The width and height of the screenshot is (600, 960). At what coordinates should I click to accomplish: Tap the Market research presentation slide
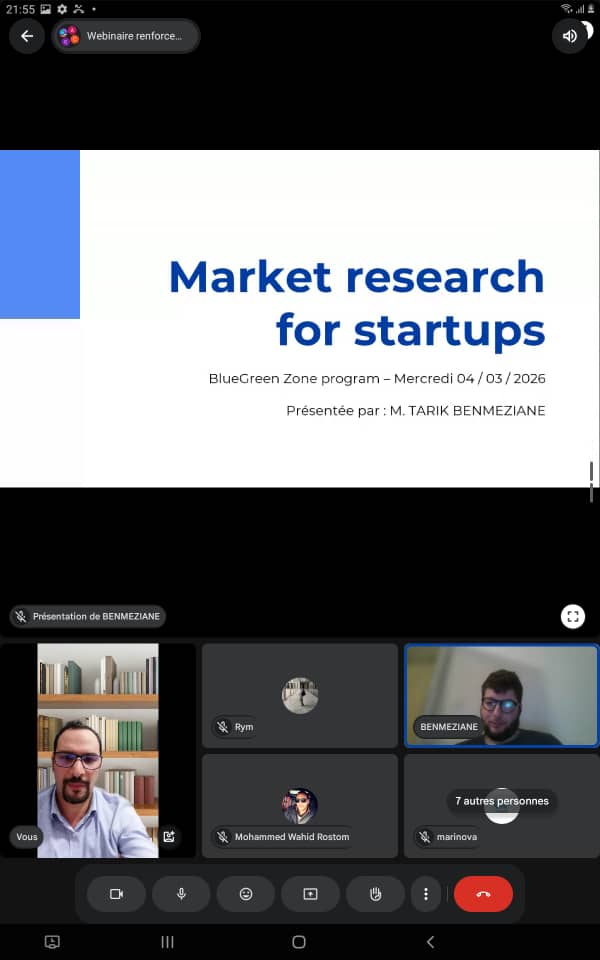tap(300, 318)
